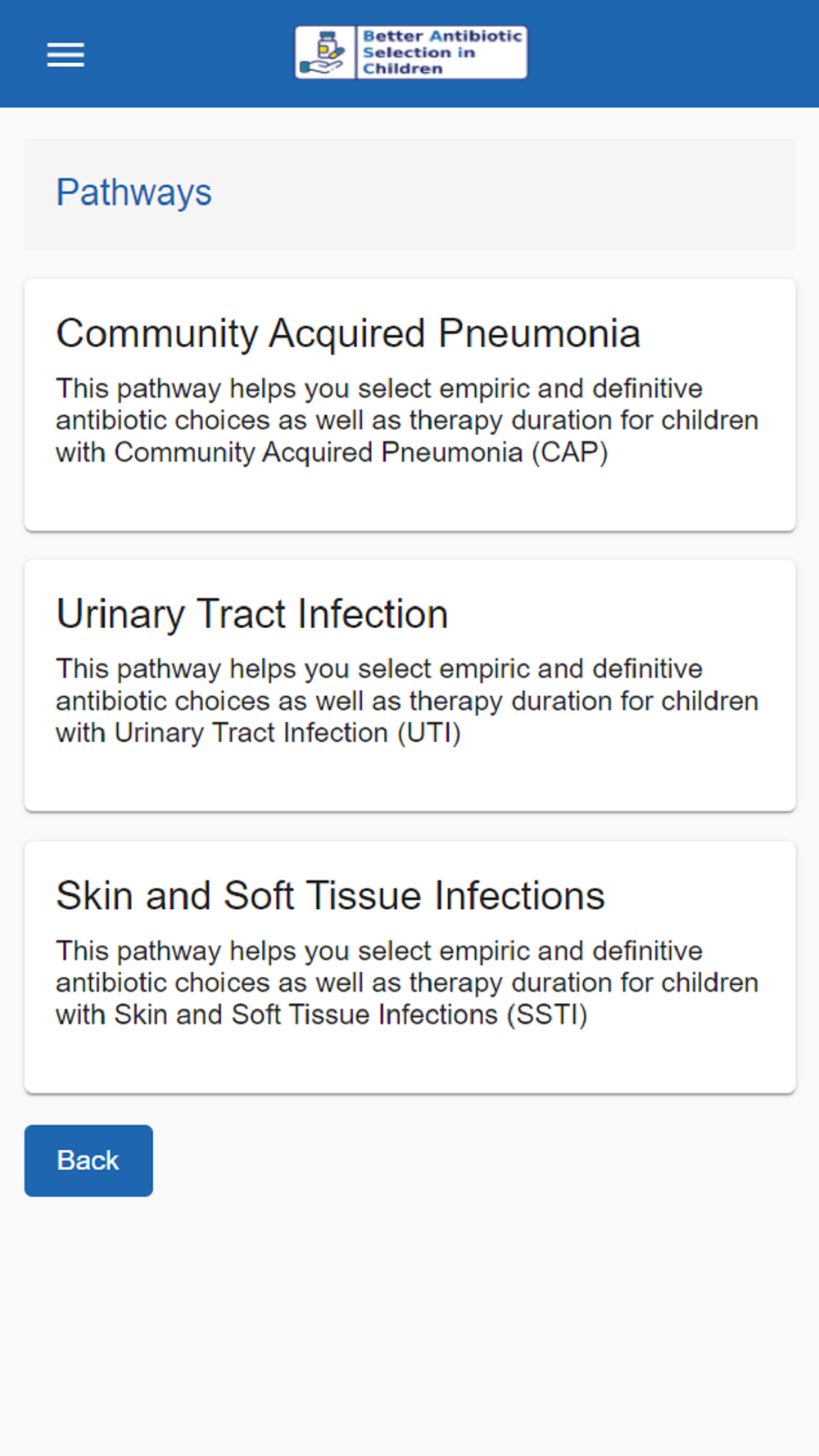Click the Pathways page heading
The height and width of the screenshot is (1456, 819).
(x=133, y=193)
